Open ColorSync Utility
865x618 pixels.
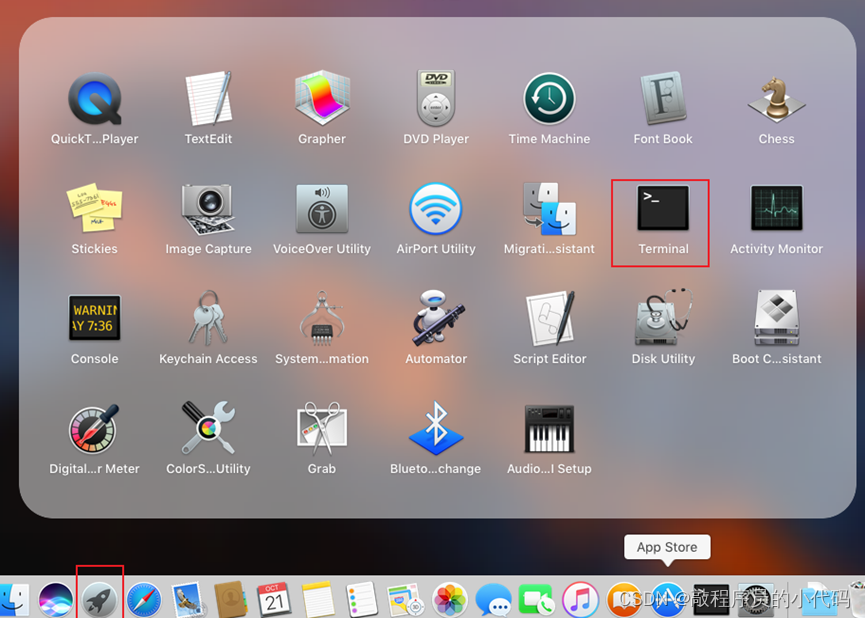coord(209,428)
